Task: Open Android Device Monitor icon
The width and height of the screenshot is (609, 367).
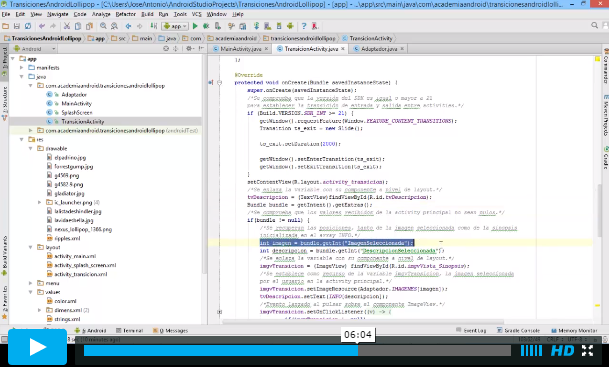Action: tap(290, 26)
